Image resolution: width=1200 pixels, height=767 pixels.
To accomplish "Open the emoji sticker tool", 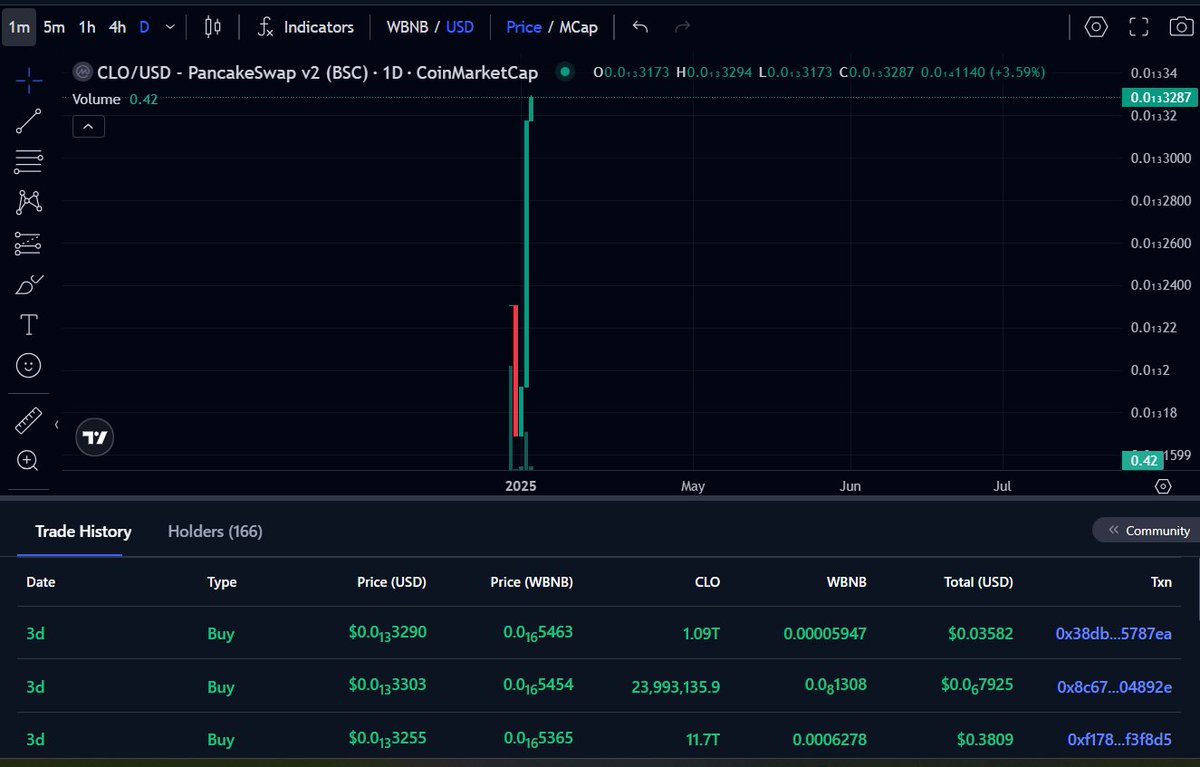I will coord(27,365).
